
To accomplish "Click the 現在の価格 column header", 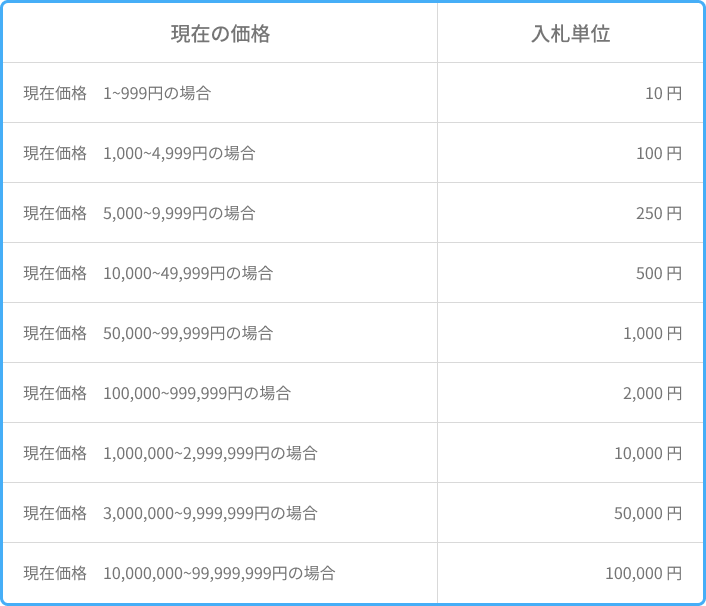I will click(x=220, y=34).
